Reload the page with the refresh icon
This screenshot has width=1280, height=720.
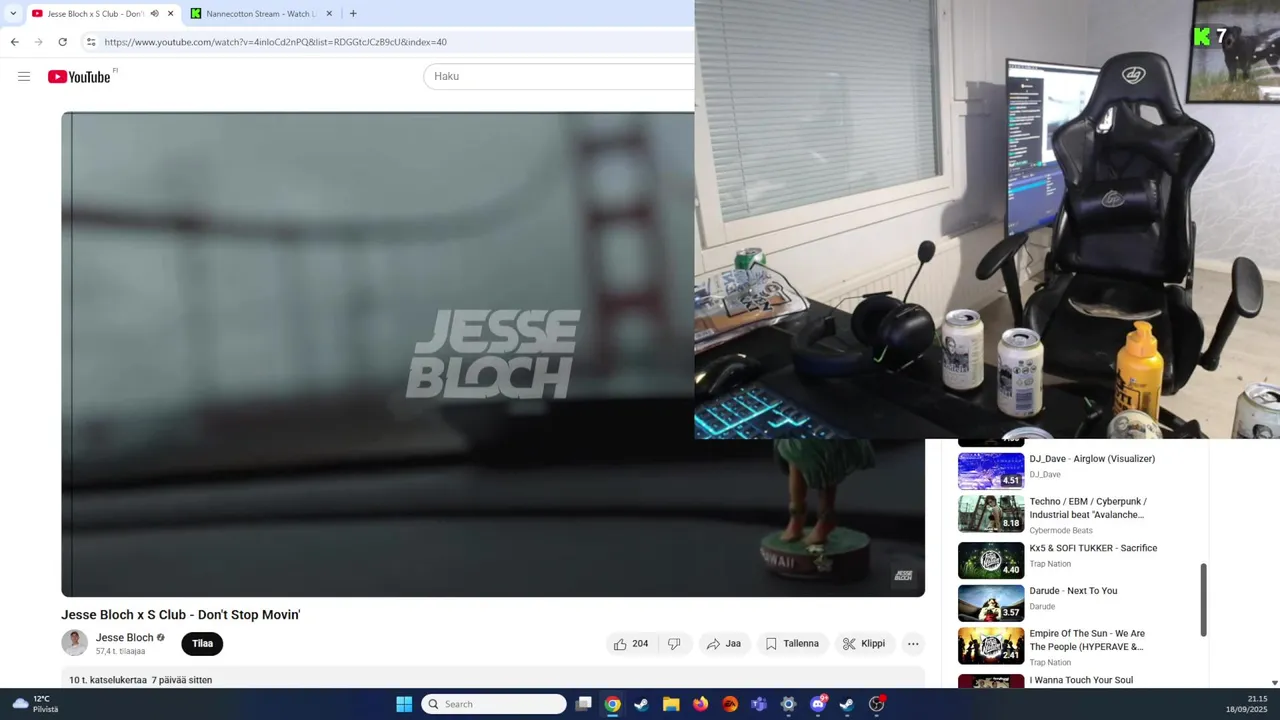coord(62,42)
